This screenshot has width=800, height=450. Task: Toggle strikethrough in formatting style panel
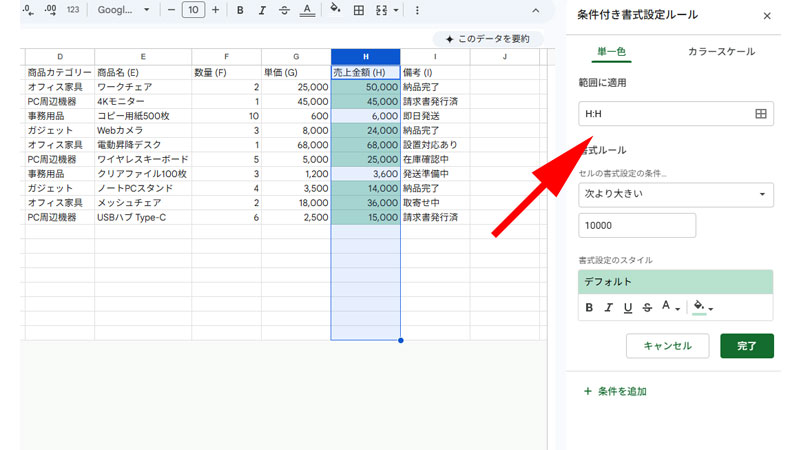click(x=647, y=308)
